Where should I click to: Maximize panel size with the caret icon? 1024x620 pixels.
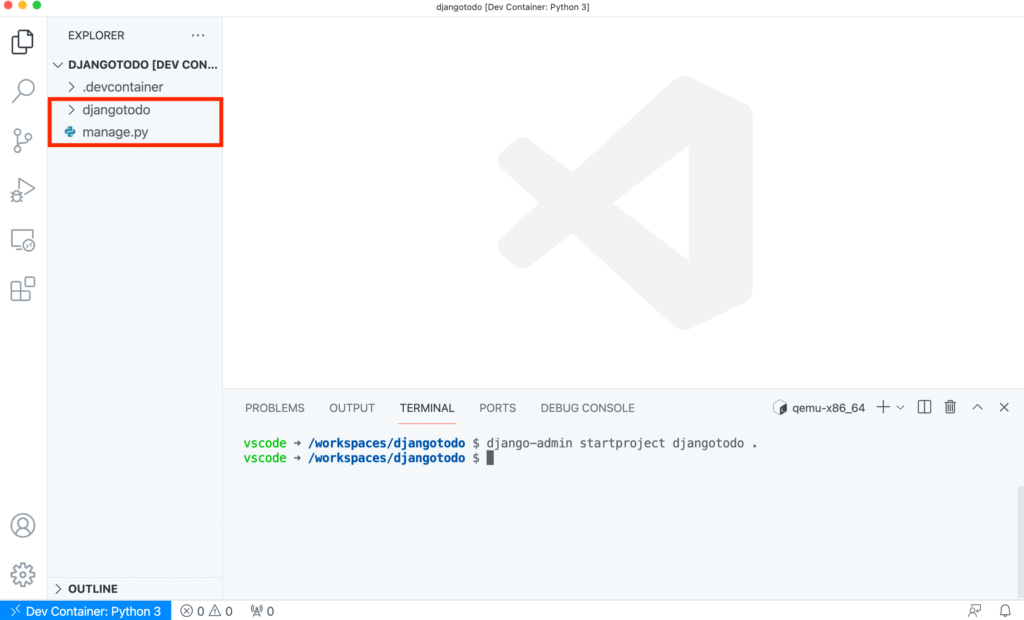pyautogui.click(x=977, y=407)
